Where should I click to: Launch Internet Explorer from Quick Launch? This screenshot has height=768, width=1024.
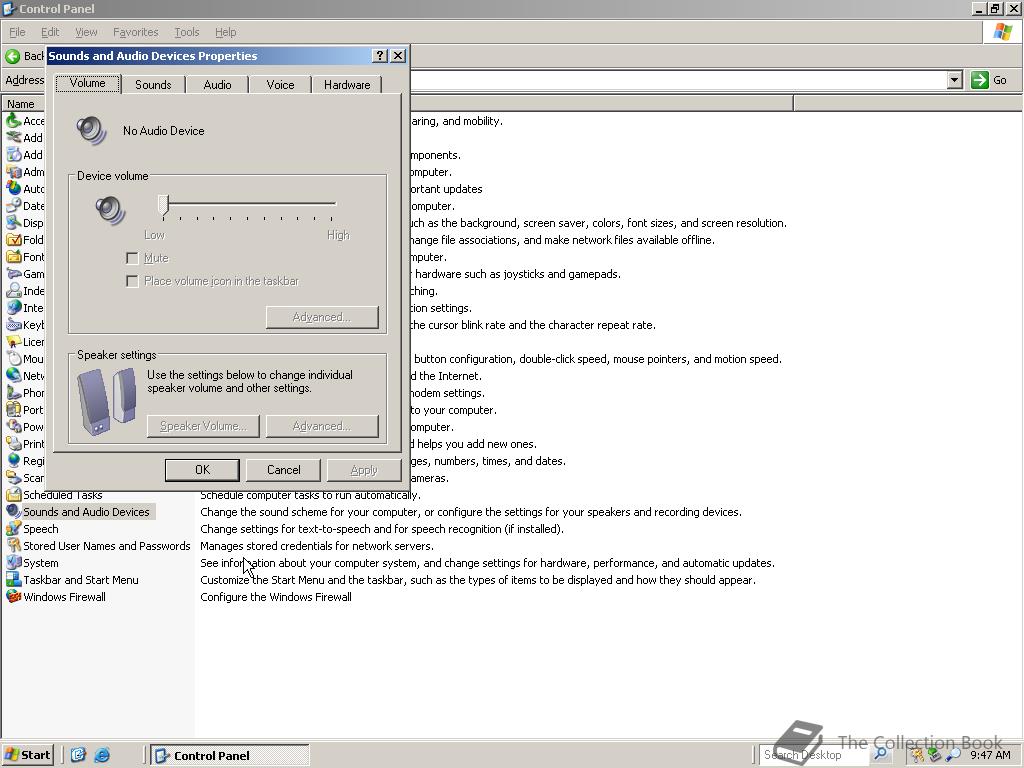(x=103, y=755)
